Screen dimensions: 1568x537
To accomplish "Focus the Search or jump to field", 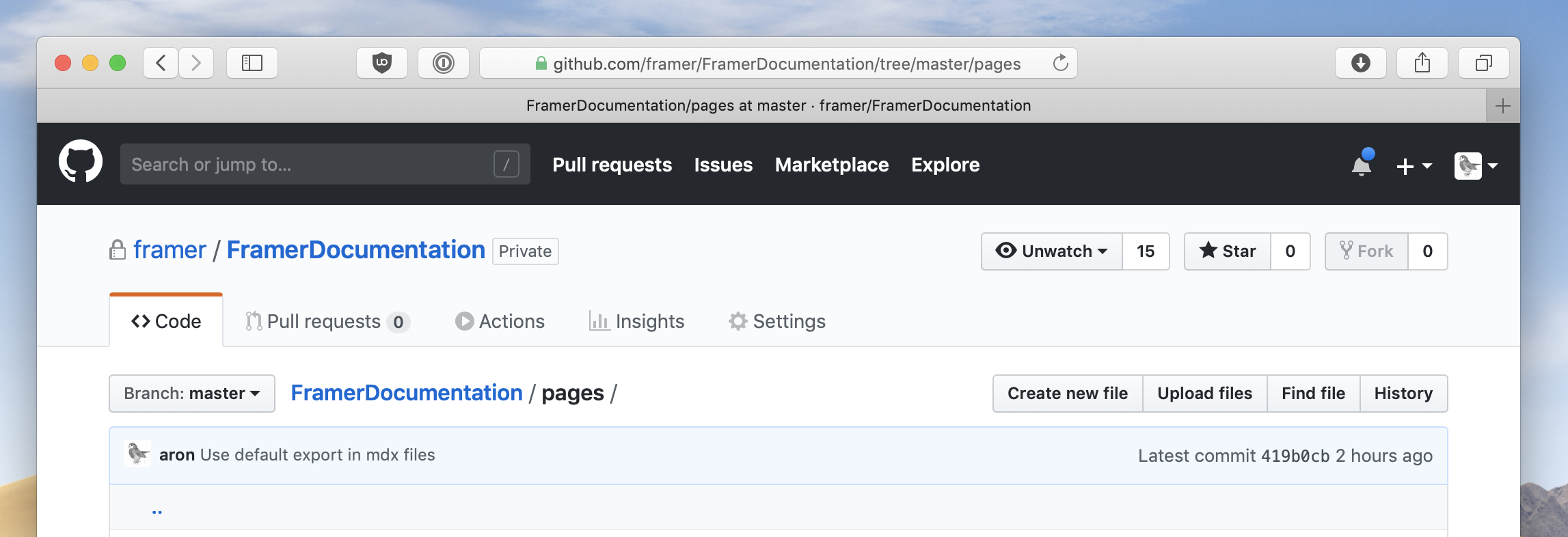I will coord(308,165).
